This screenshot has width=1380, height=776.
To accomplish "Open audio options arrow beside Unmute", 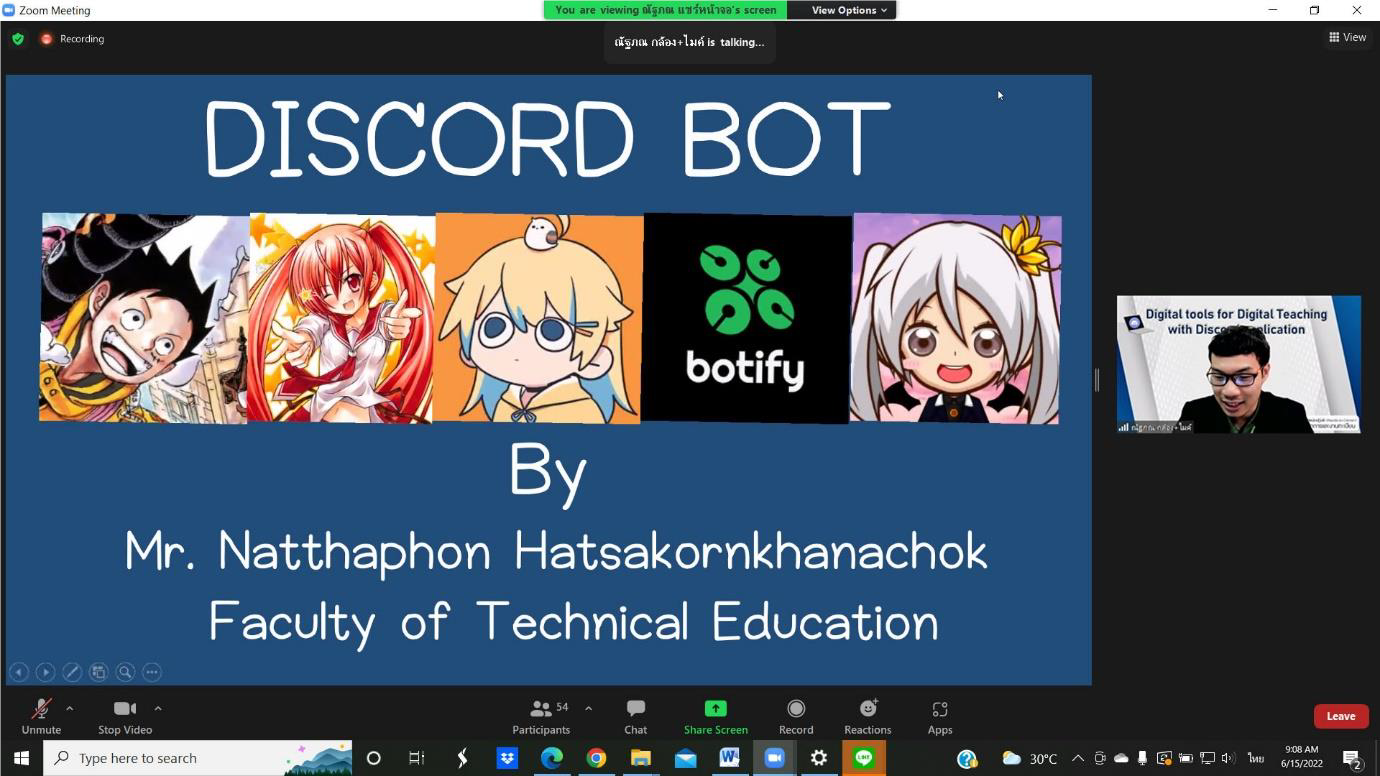I will 69,708.
